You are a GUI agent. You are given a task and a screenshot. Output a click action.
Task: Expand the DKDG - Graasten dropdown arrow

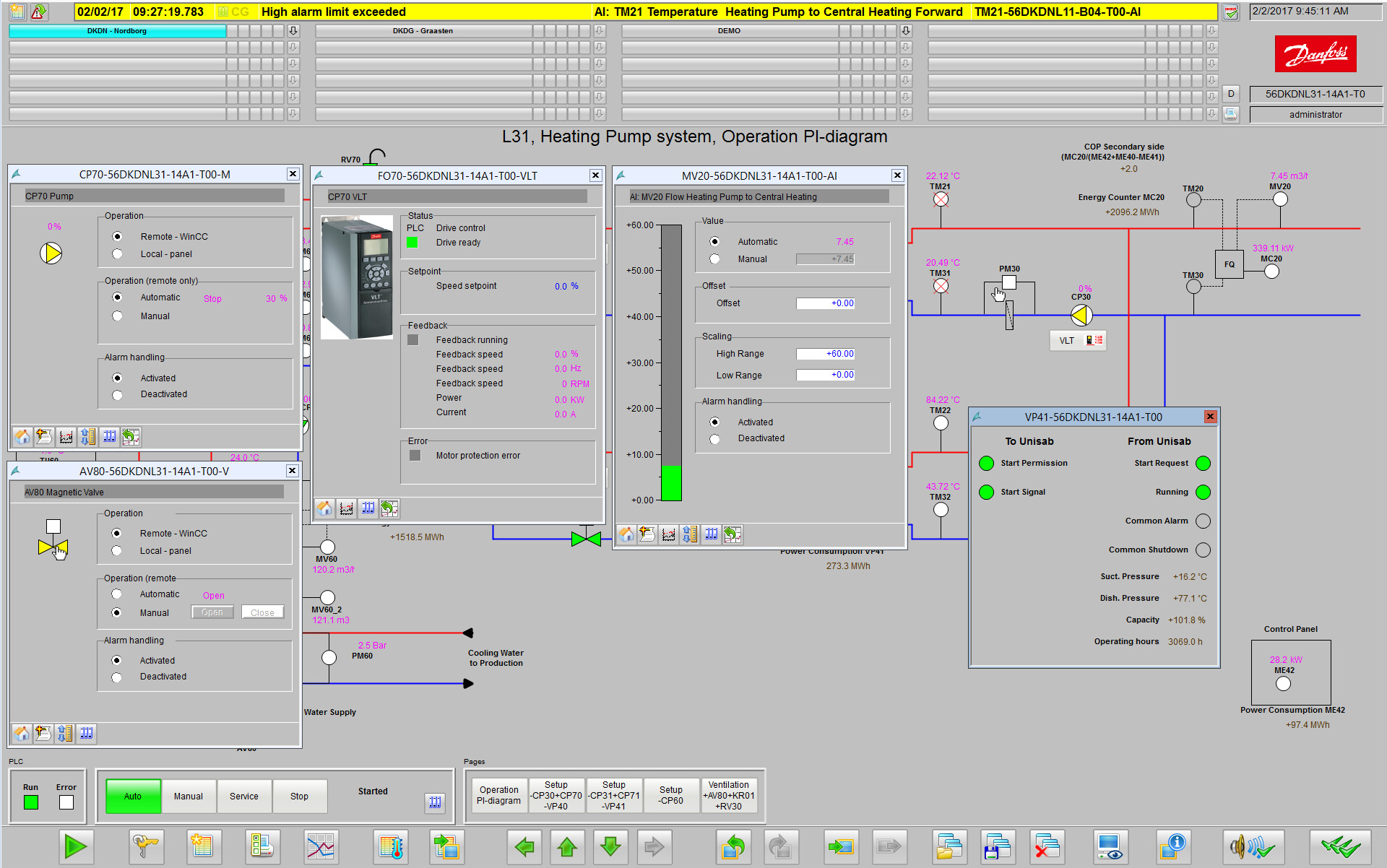point(600,31)
